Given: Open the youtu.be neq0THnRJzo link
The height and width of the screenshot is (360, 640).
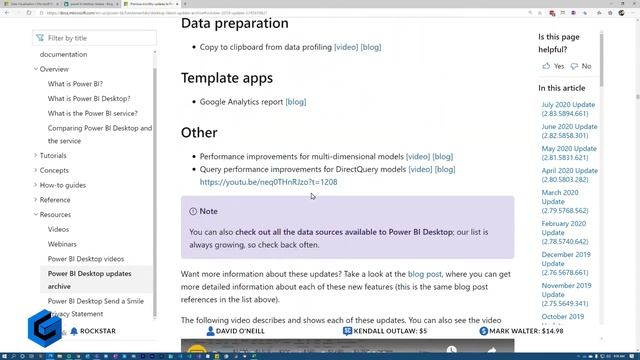Looking at the screenshot, I should [x=269, y=182].
